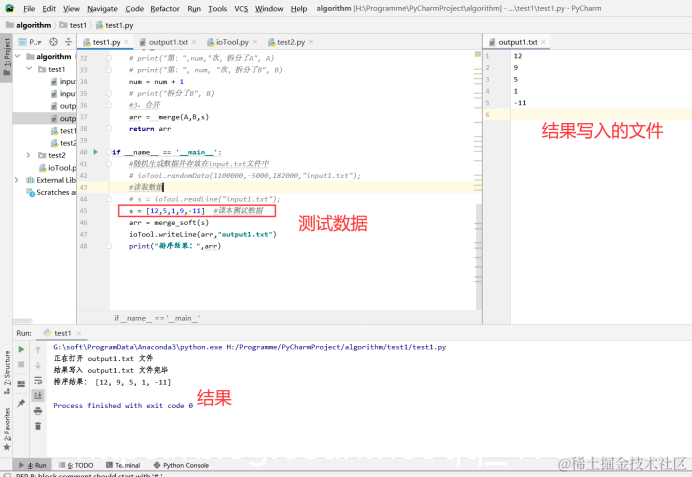Close the test2.py editor tab

point(311,42)
